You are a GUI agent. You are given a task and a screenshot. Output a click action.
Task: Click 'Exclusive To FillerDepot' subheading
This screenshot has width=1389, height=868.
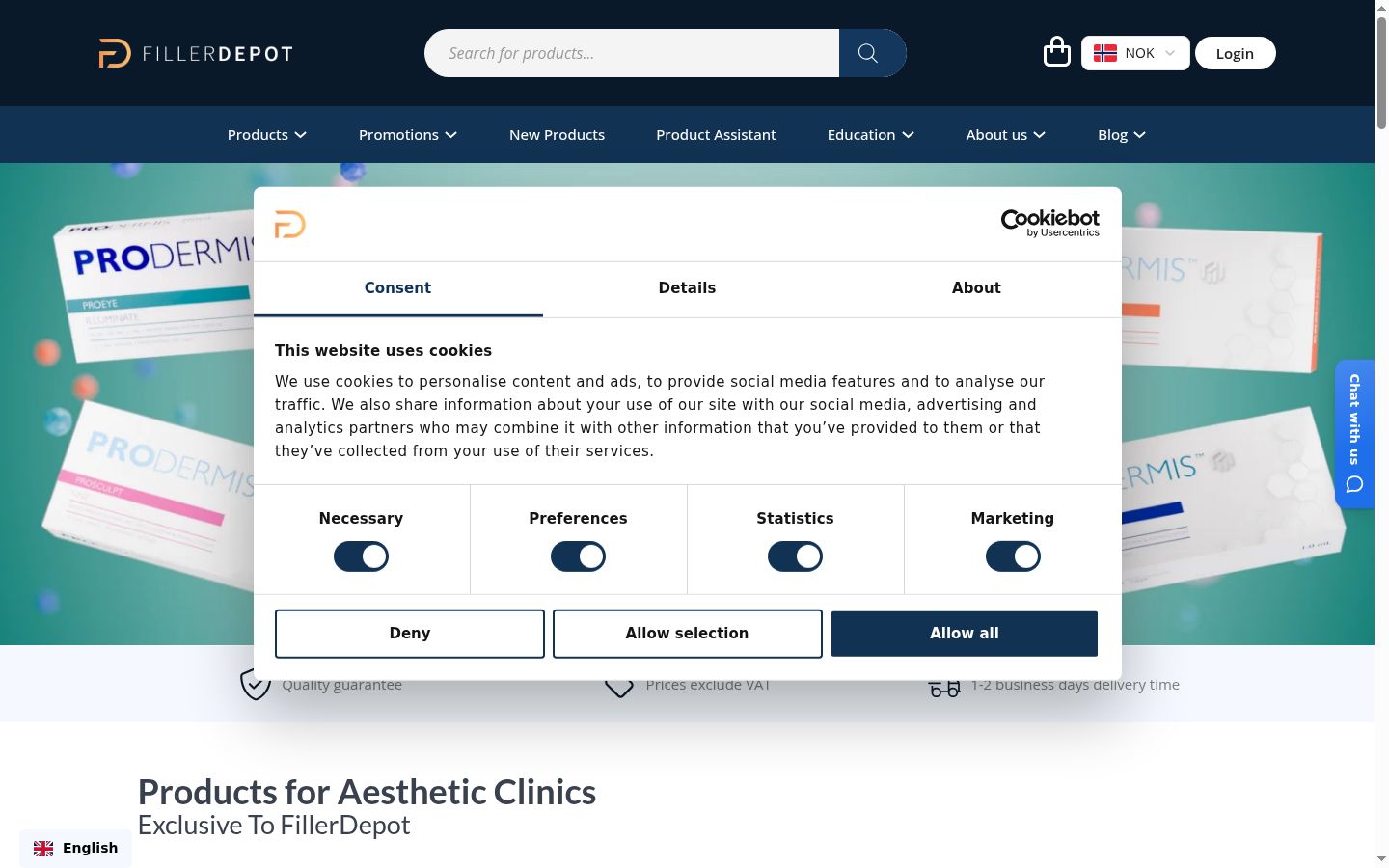(x=274, y=826)
